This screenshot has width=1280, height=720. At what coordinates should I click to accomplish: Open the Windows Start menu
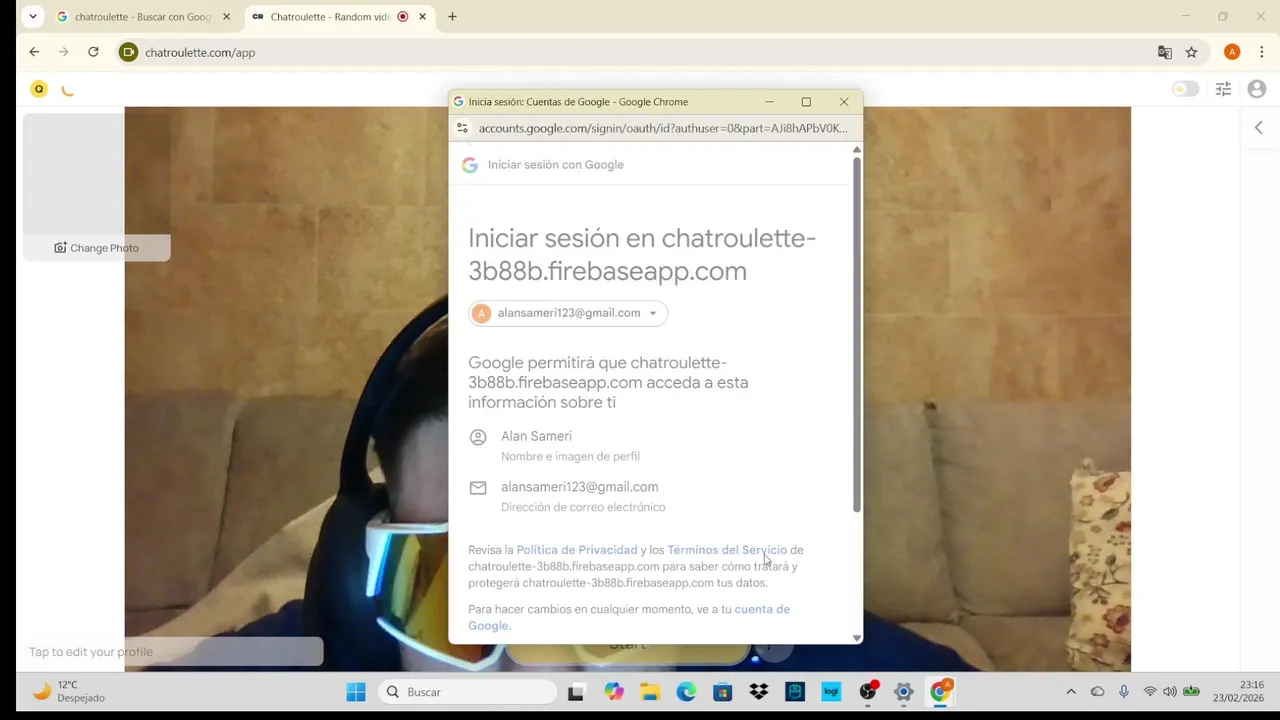[x=356, y=692]
